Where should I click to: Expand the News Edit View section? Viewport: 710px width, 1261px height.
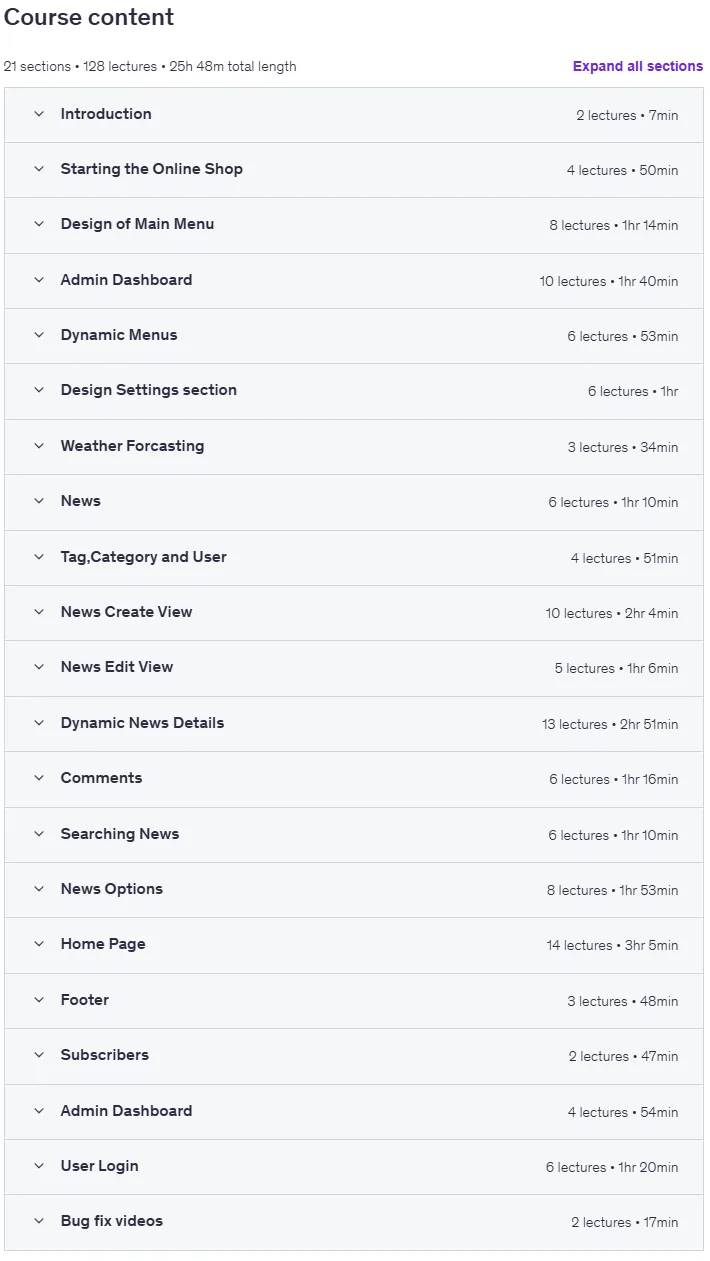[x=354, y=668]
